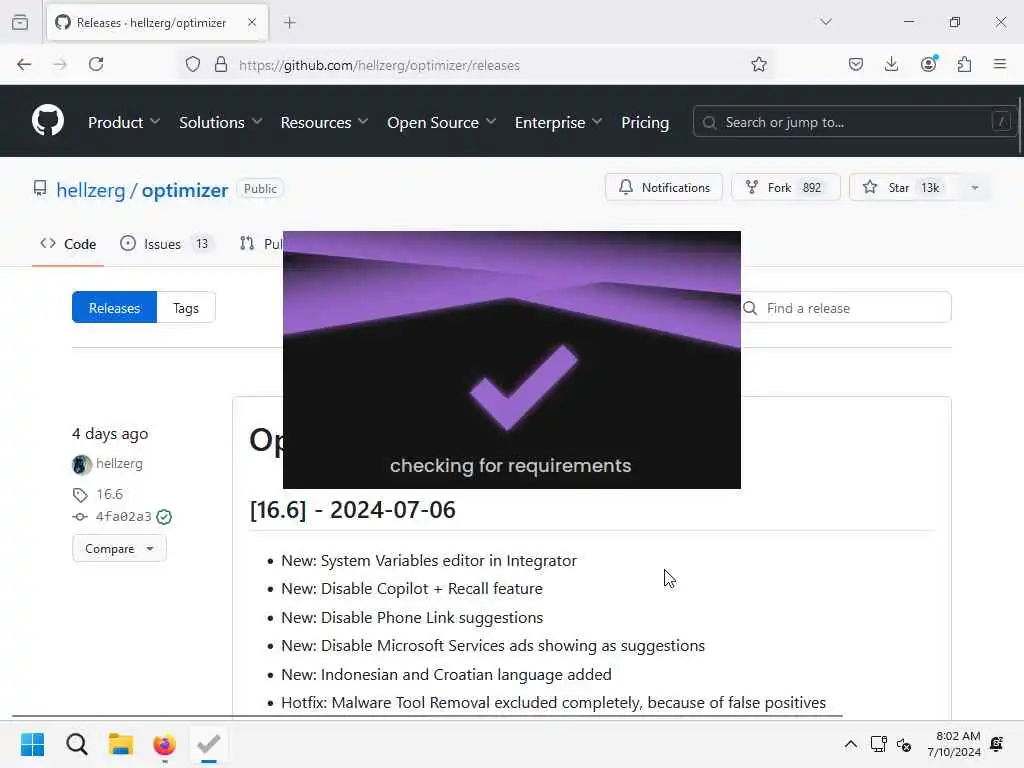Bookmark this page with star icon
The height and width of the screenshot is (768, 1024).
click(758, 64)
